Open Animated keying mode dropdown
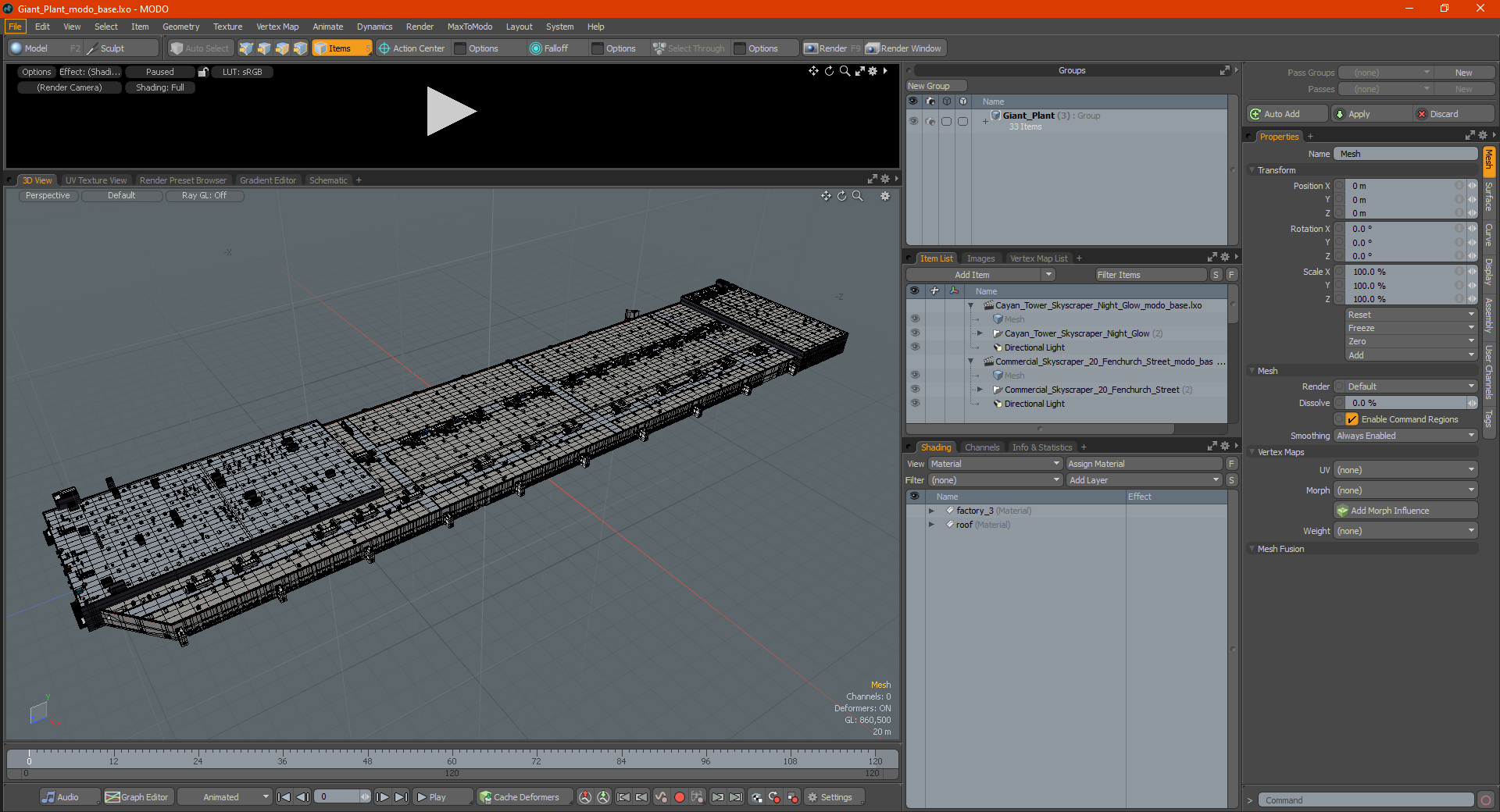The height and width of the screenshot is (812, 1500). click(x=225, y=797)
